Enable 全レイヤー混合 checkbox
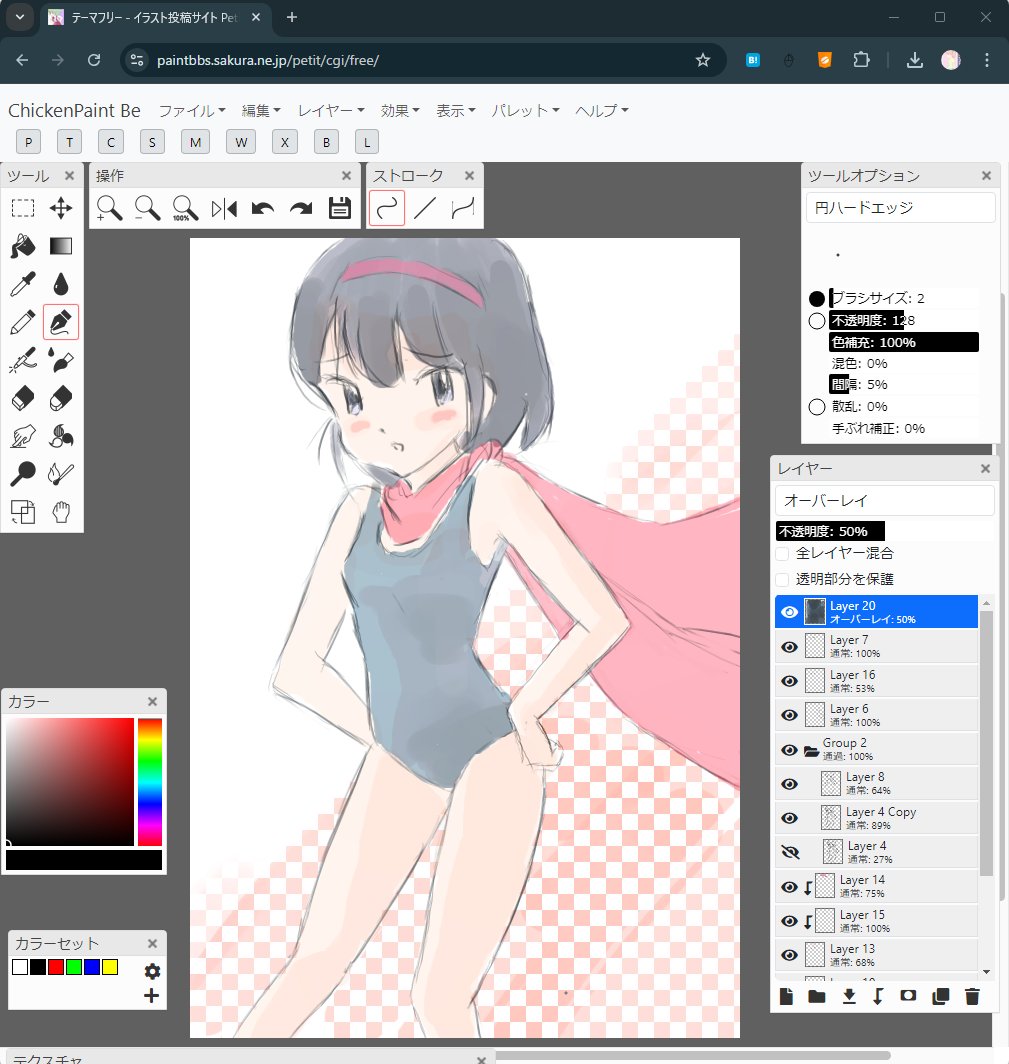Image resolution: width=1009 pixels, height=1064 pixels. pyautogui.click(x=782, y=554)
